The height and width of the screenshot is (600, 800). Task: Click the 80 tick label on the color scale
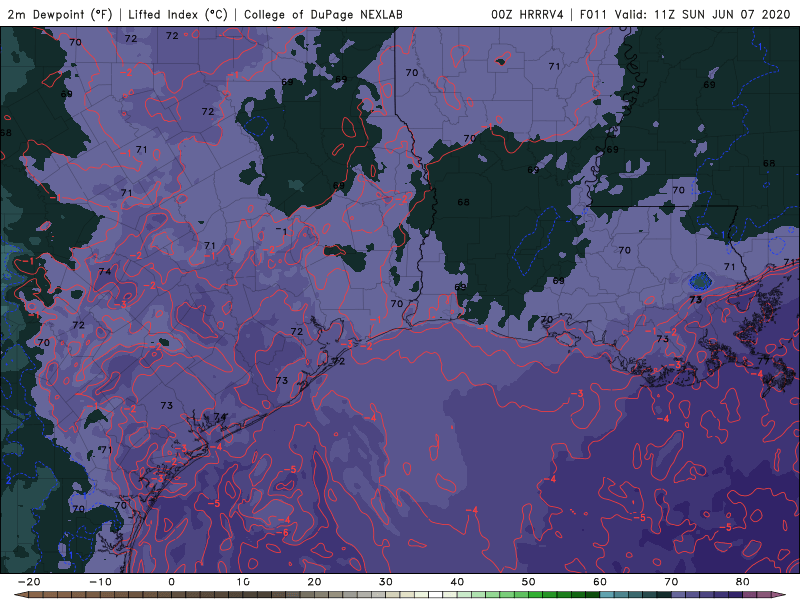(743, 582)
